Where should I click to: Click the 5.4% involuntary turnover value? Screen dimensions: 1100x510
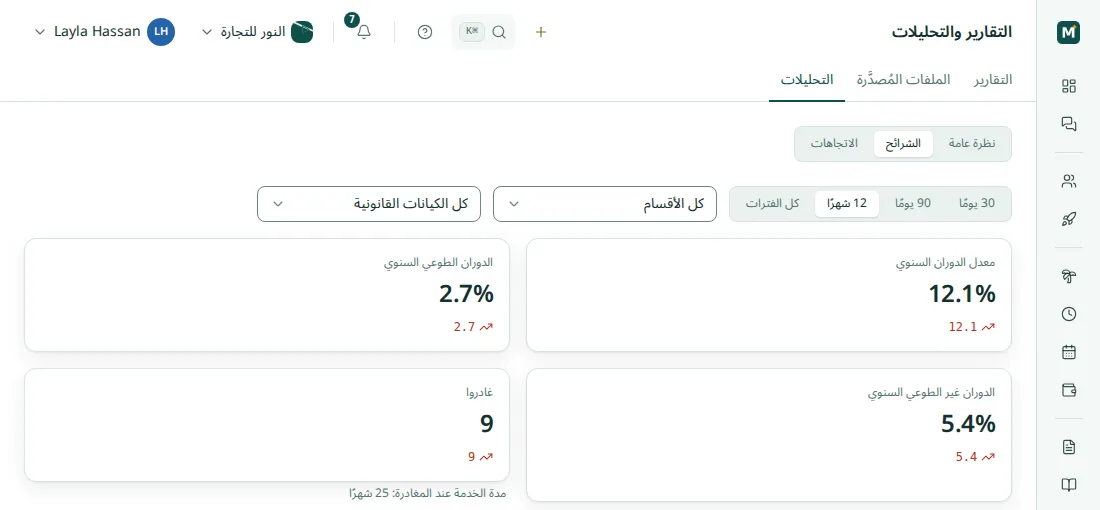[x=968, y=424]
